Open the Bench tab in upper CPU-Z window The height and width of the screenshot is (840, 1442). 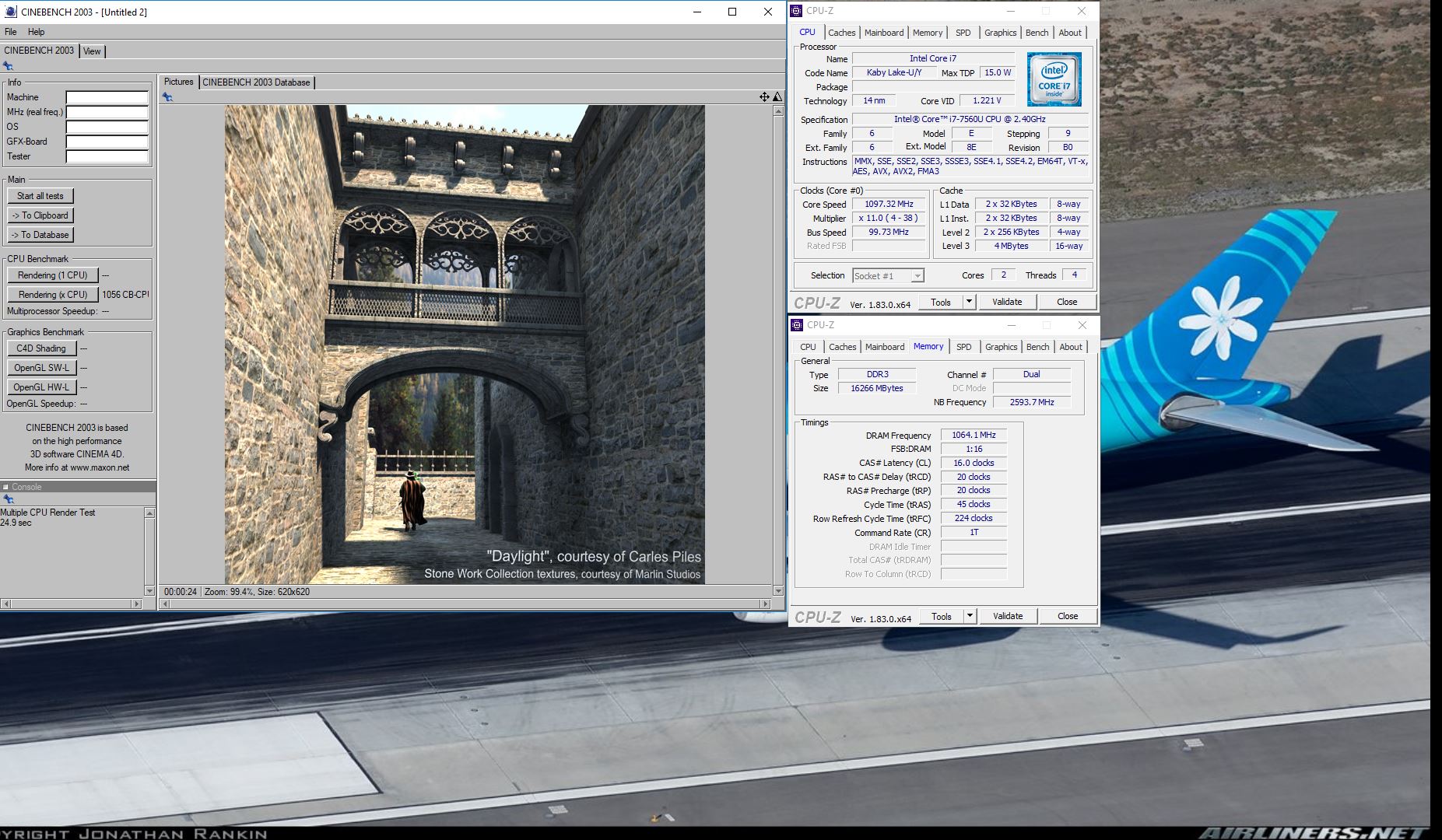tap(1037, 33)
